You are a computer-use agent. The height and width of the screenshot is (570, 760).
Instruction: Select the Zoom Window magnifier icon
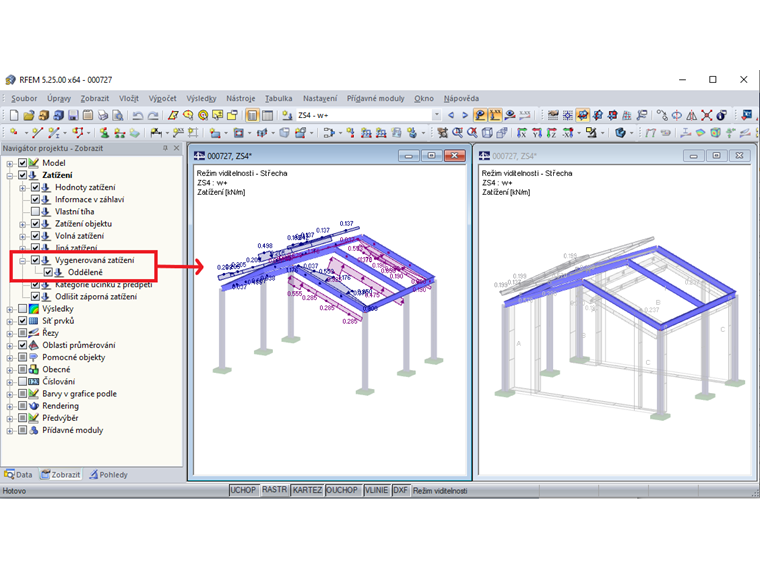[457, 132]
